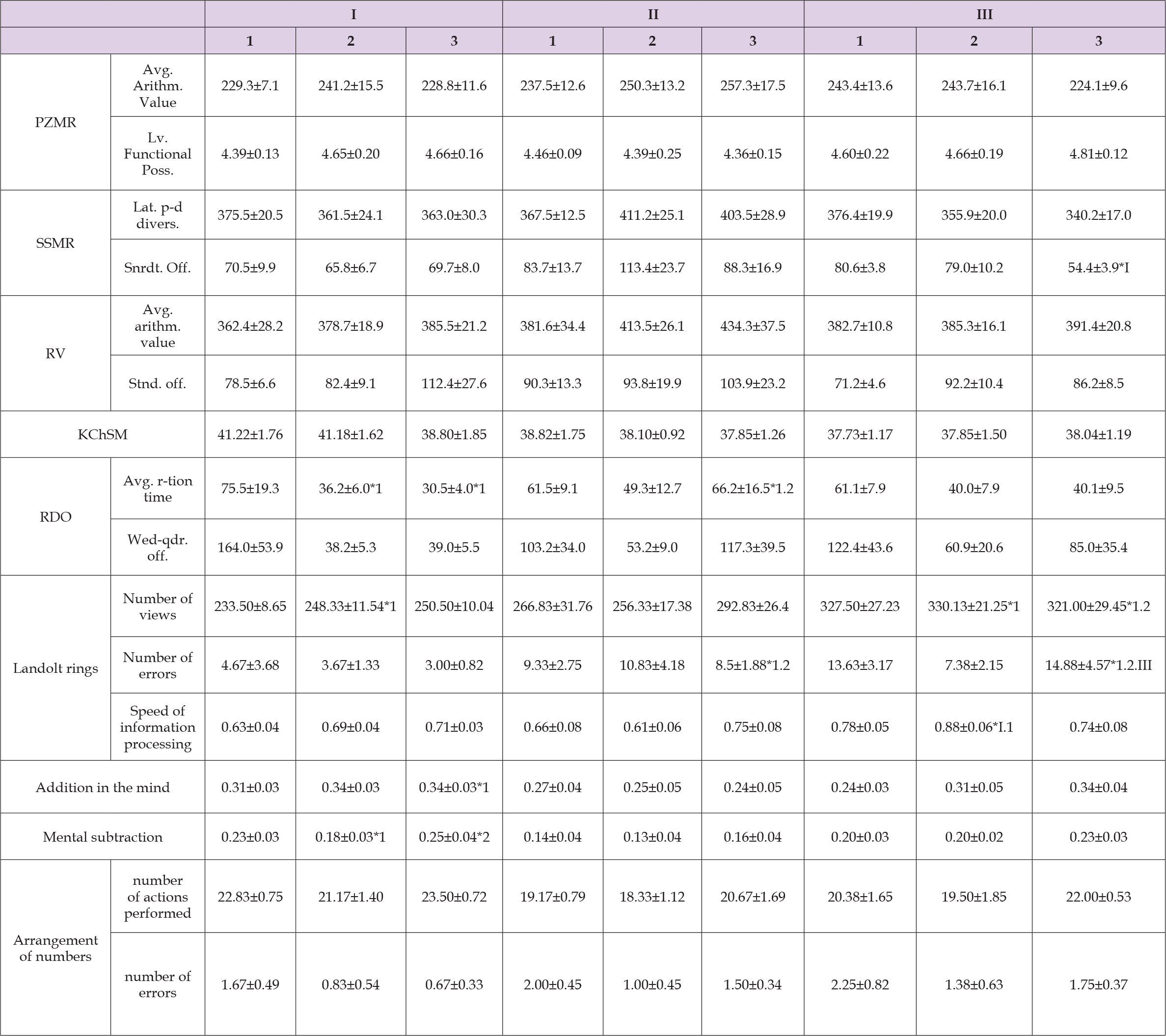
Task: Click the Snrdt. Off. sub-row label
Action: click(x=157, y=267)
